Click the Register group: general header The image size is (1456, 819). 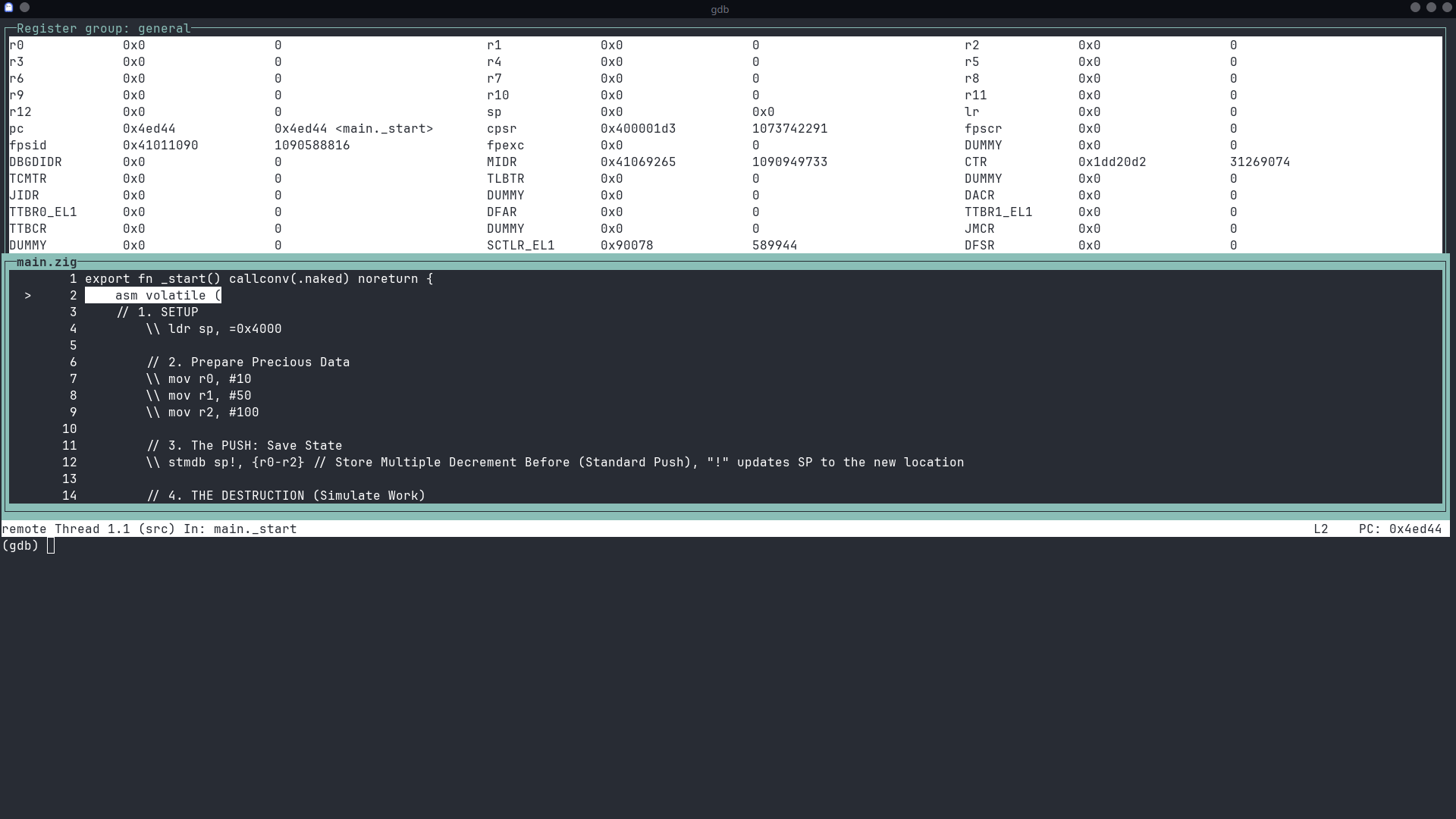click(x=104, y=28)
